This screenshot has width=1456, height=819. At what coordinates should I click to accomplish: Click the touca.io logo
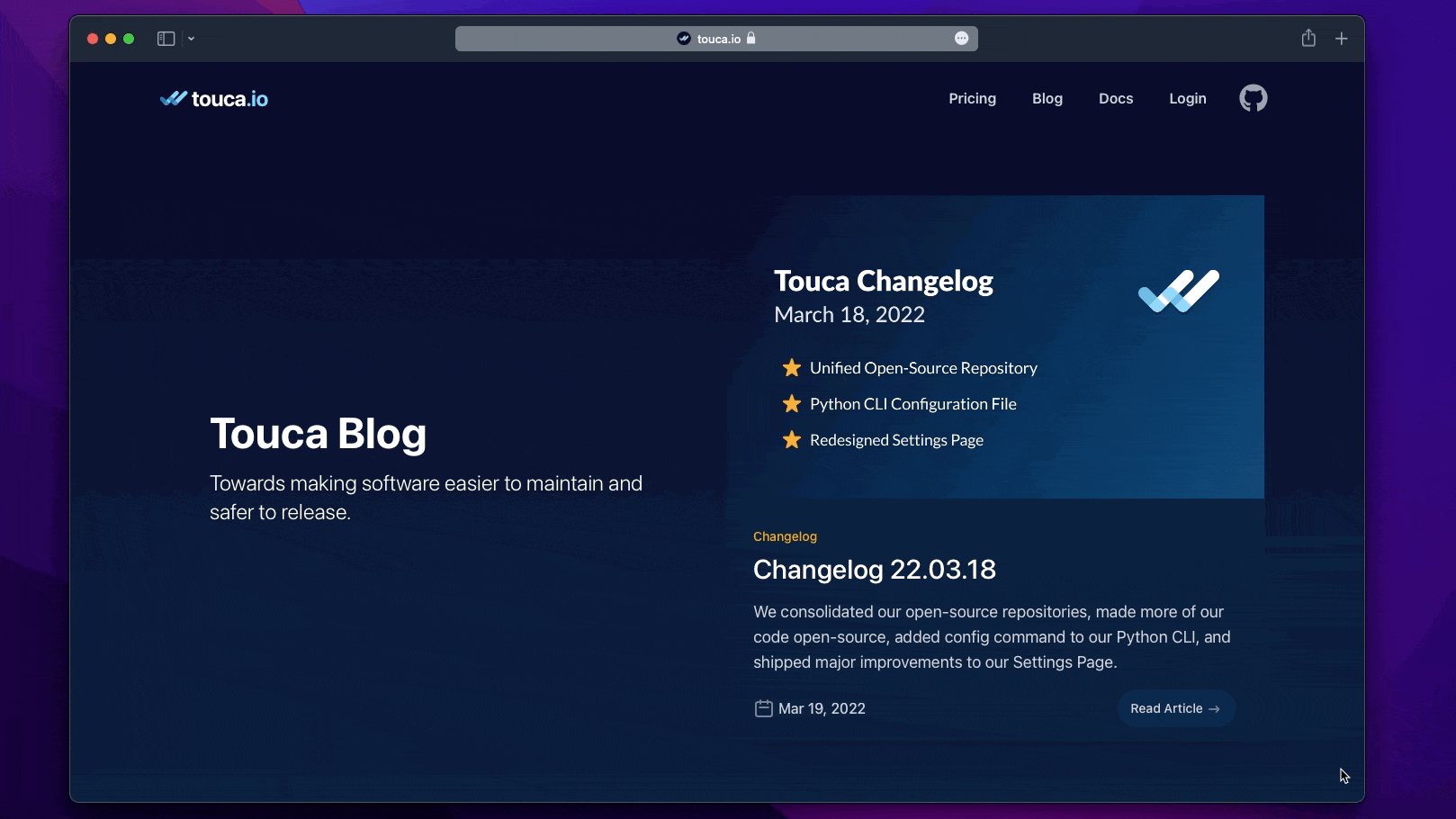(x=214, y=99)
